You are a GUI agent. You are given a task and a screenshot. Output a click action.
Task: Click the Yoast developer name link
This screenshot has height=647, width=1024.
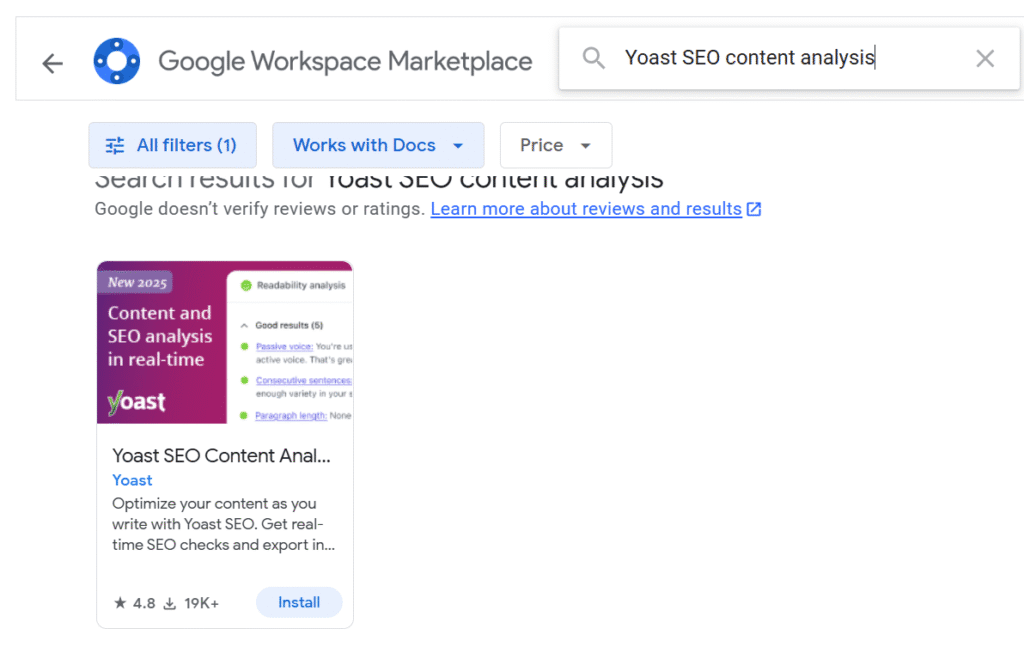click(x=132, y=480)
